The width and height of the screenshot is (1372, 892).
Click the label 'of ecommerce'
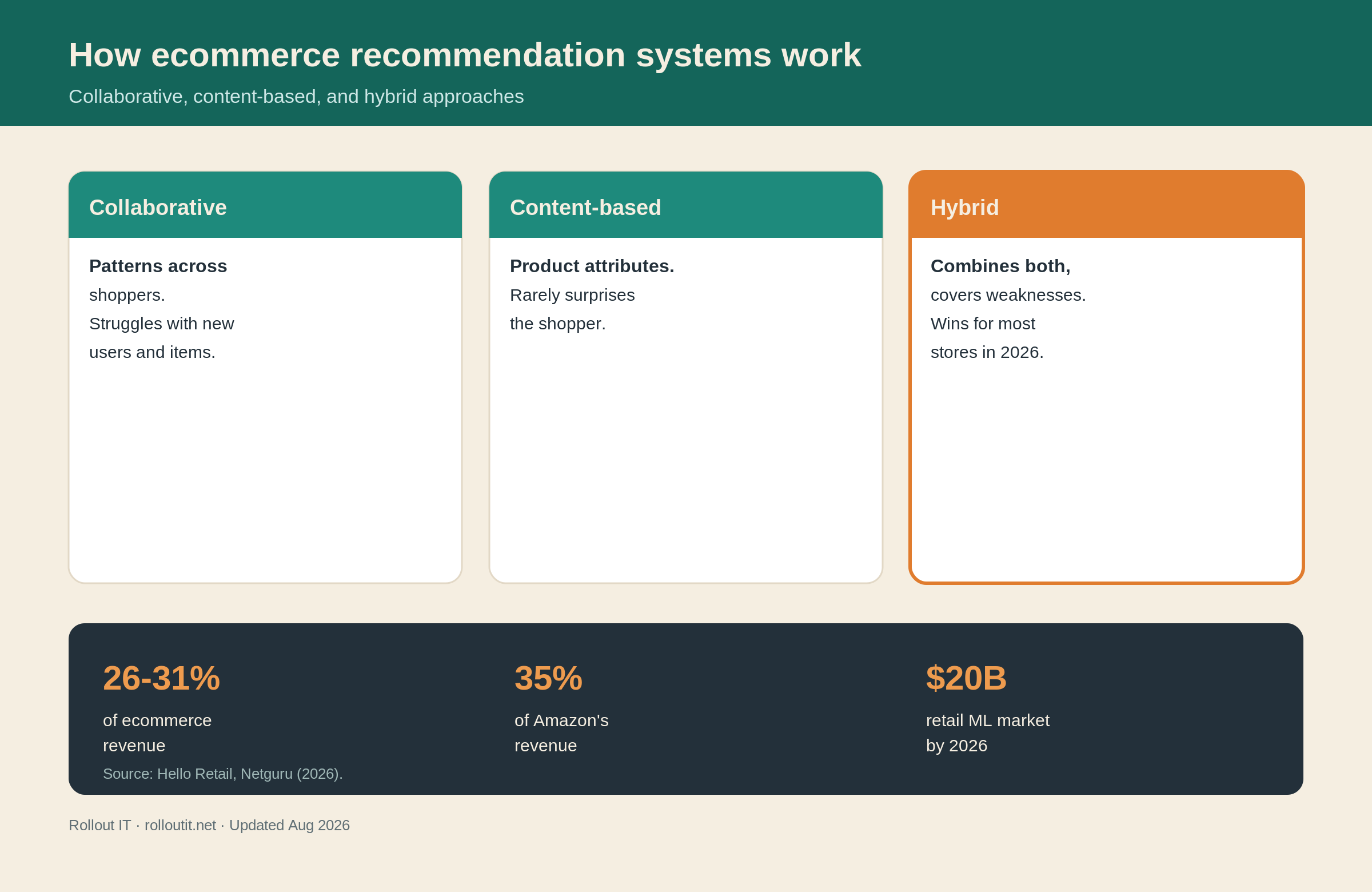pyautogui.click(x=157, y=721)
